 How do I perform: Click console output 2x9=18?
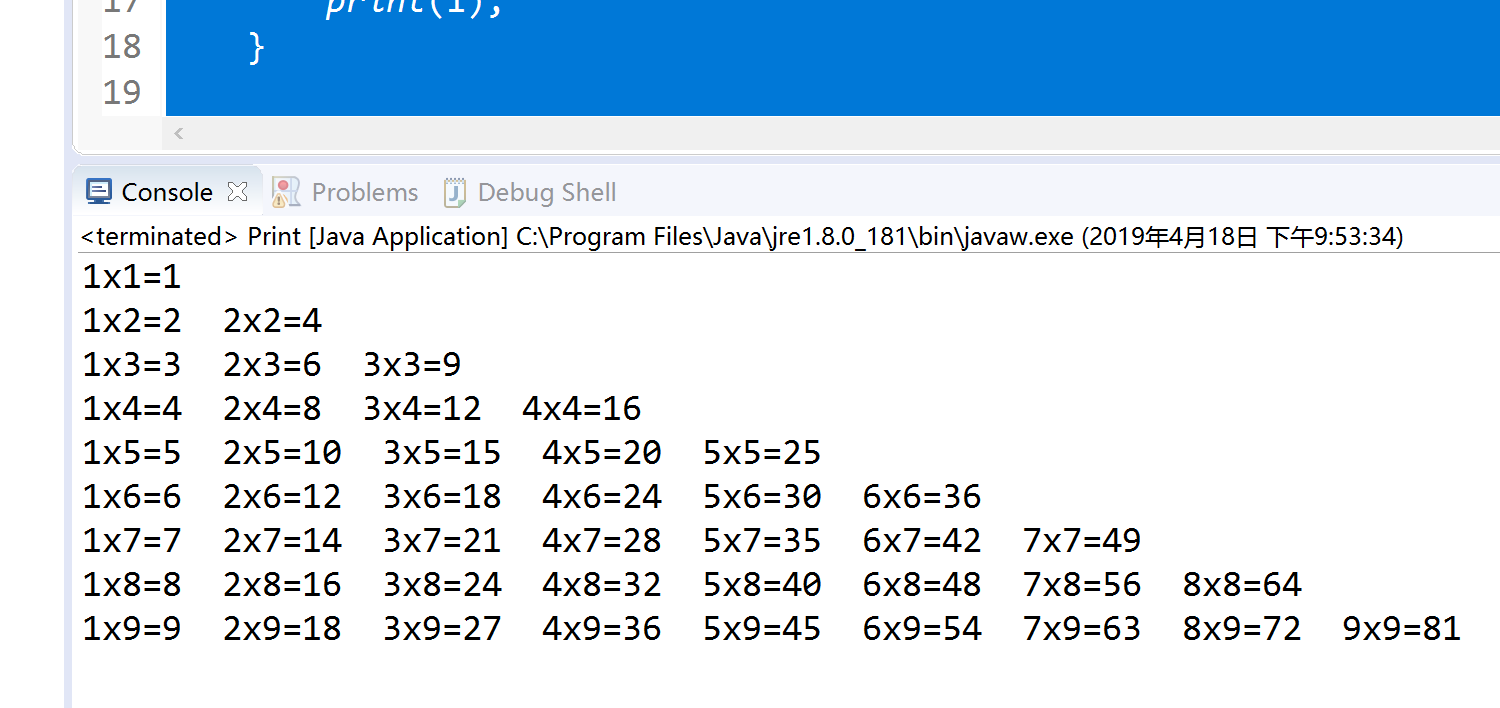tap(283, 629)
